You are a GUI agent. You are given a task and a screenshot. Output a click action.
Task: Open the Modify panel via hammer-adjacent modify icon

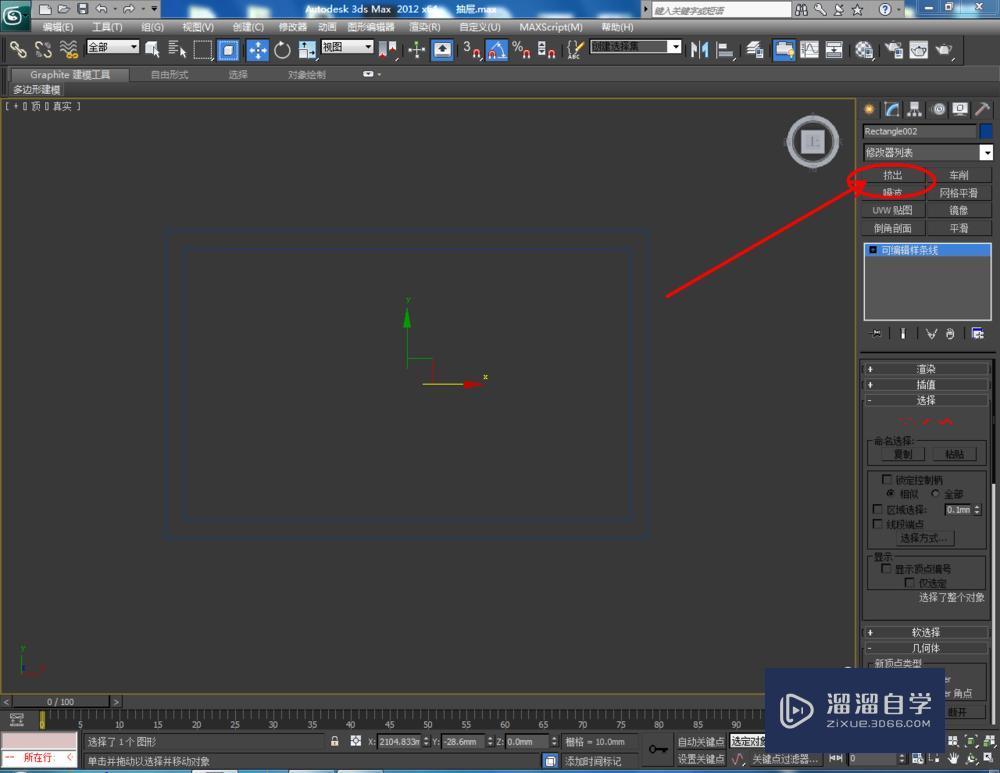[891, 109]
